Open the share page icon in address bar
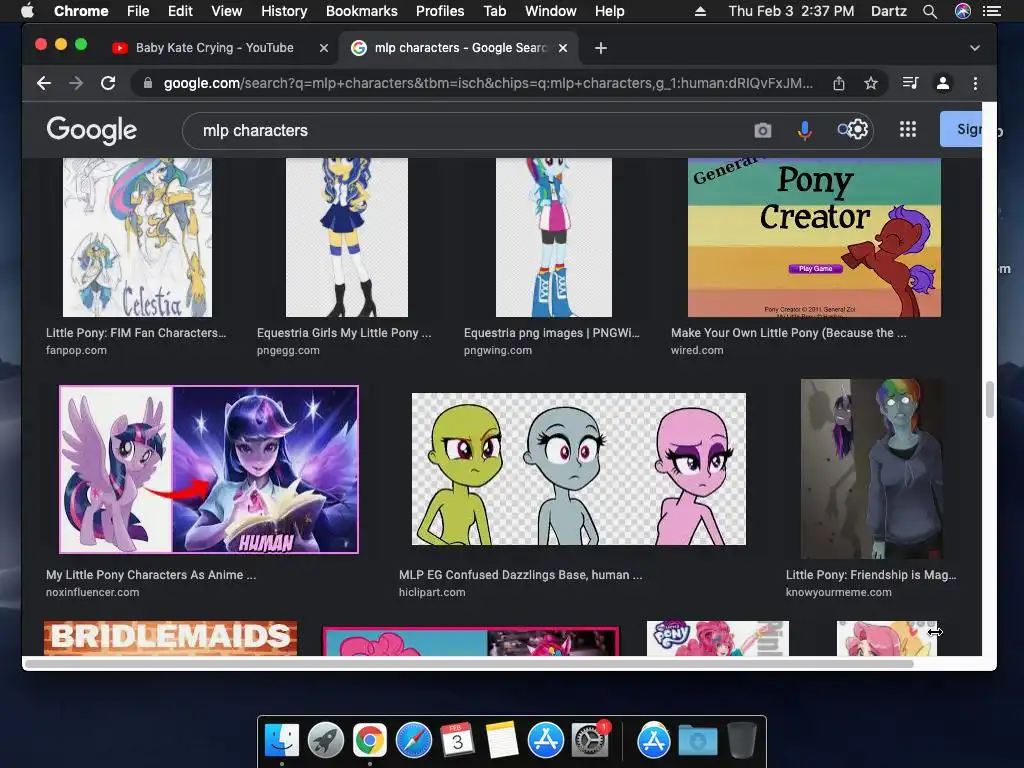 (x=839, y=83)
